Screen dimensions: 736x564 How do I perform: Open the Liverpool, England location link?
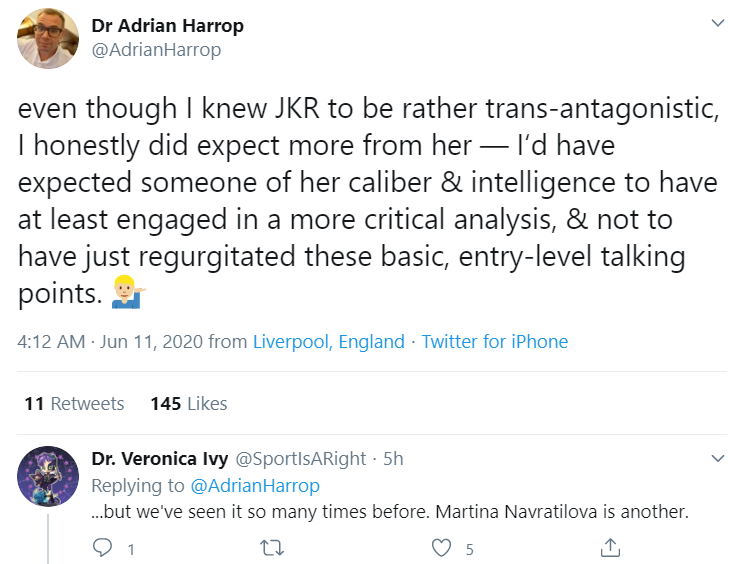pos(329,342)
